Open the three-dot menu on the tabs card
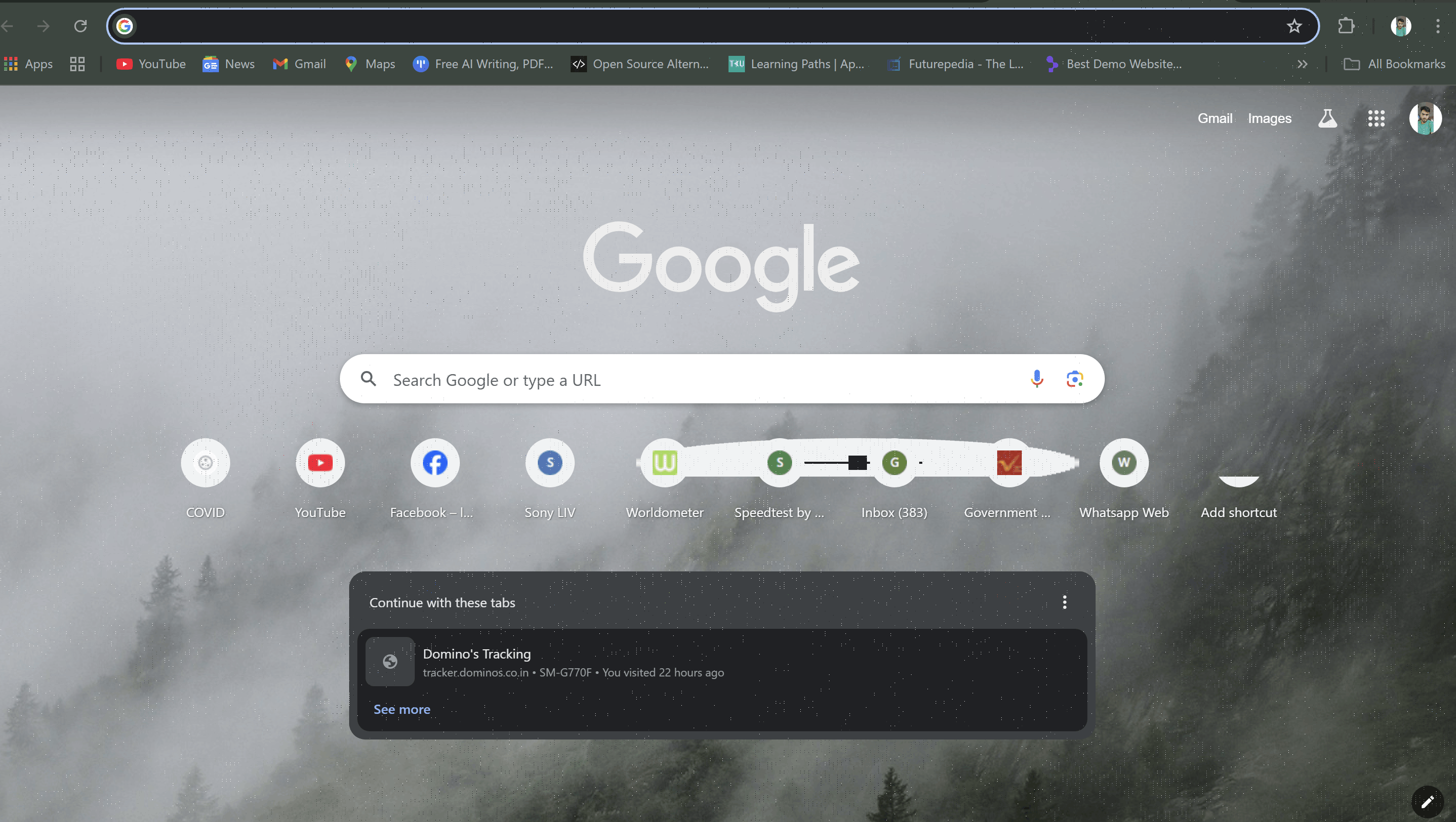Image resolution: width=1456 pixels, height=822 pixels. [1065, 602]
